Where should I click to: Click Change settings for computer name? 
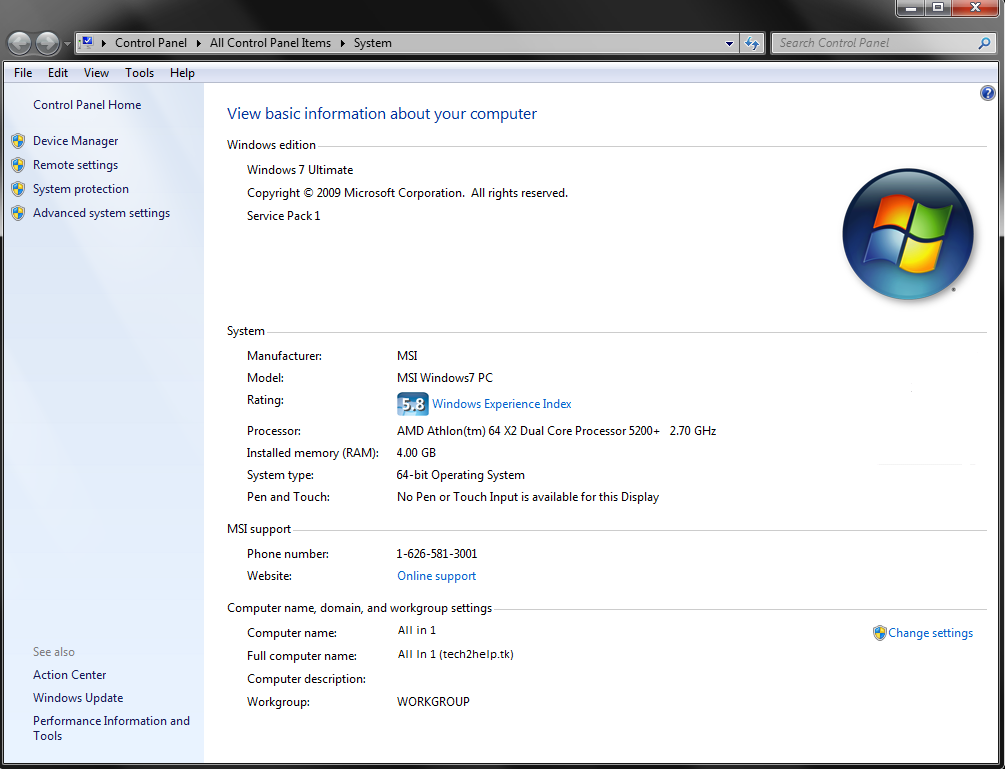coord(931,632)
